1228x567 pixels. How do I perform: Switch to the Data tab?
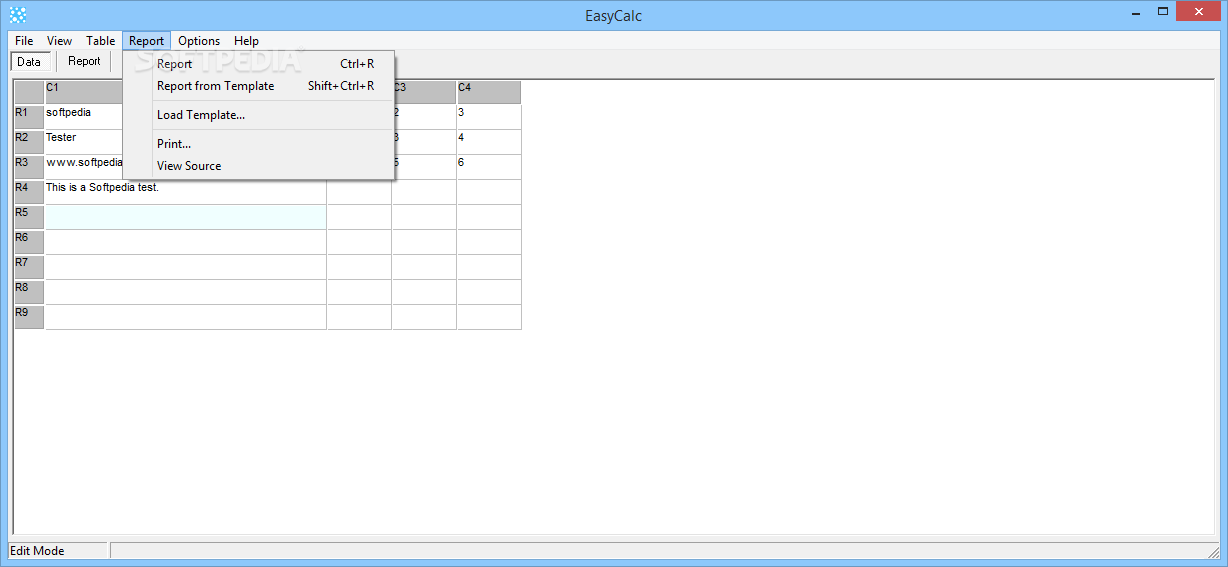tap(29, 62)
